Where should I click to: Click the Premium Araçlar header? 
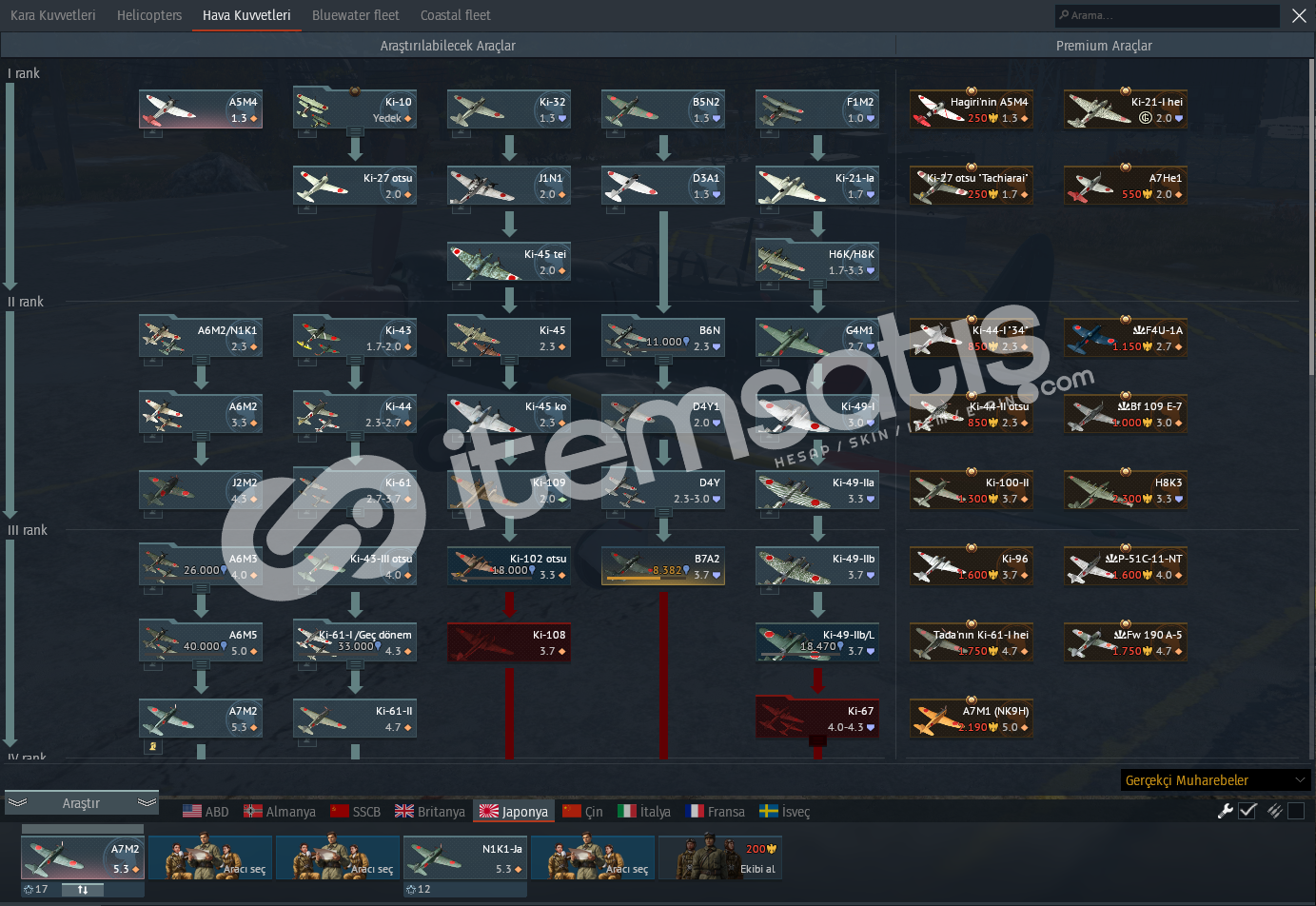point(1104,46)
